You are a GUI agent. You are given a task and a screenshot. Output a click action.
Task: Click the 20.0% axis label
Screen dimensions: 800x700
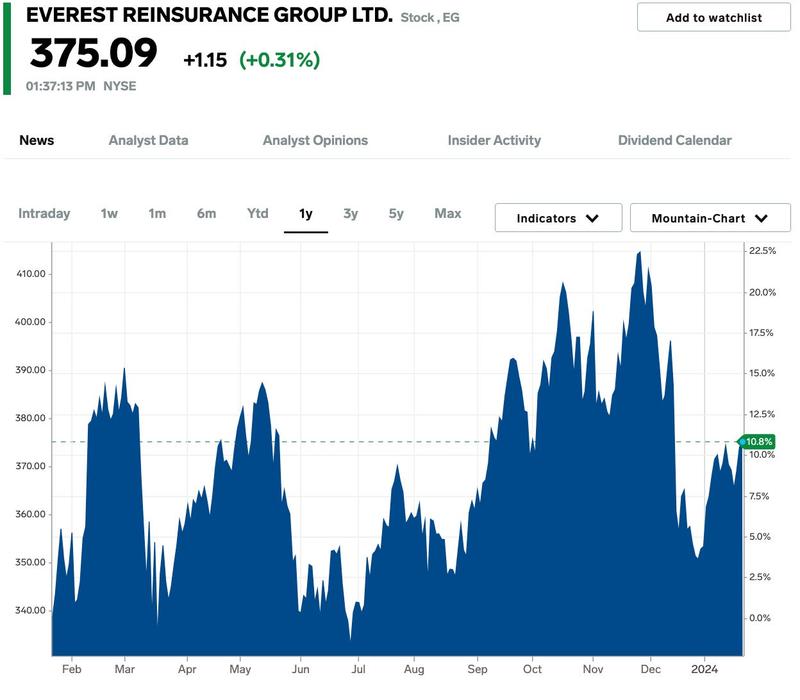click(762, 292)
